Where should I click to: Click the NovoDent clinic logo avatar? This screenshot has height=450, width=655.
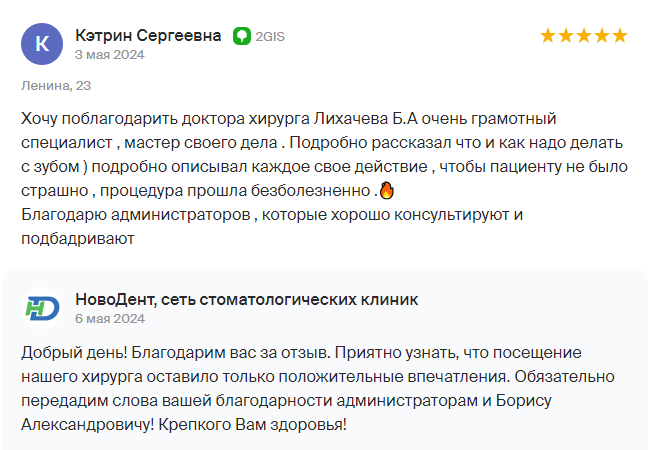pos(42,308)
